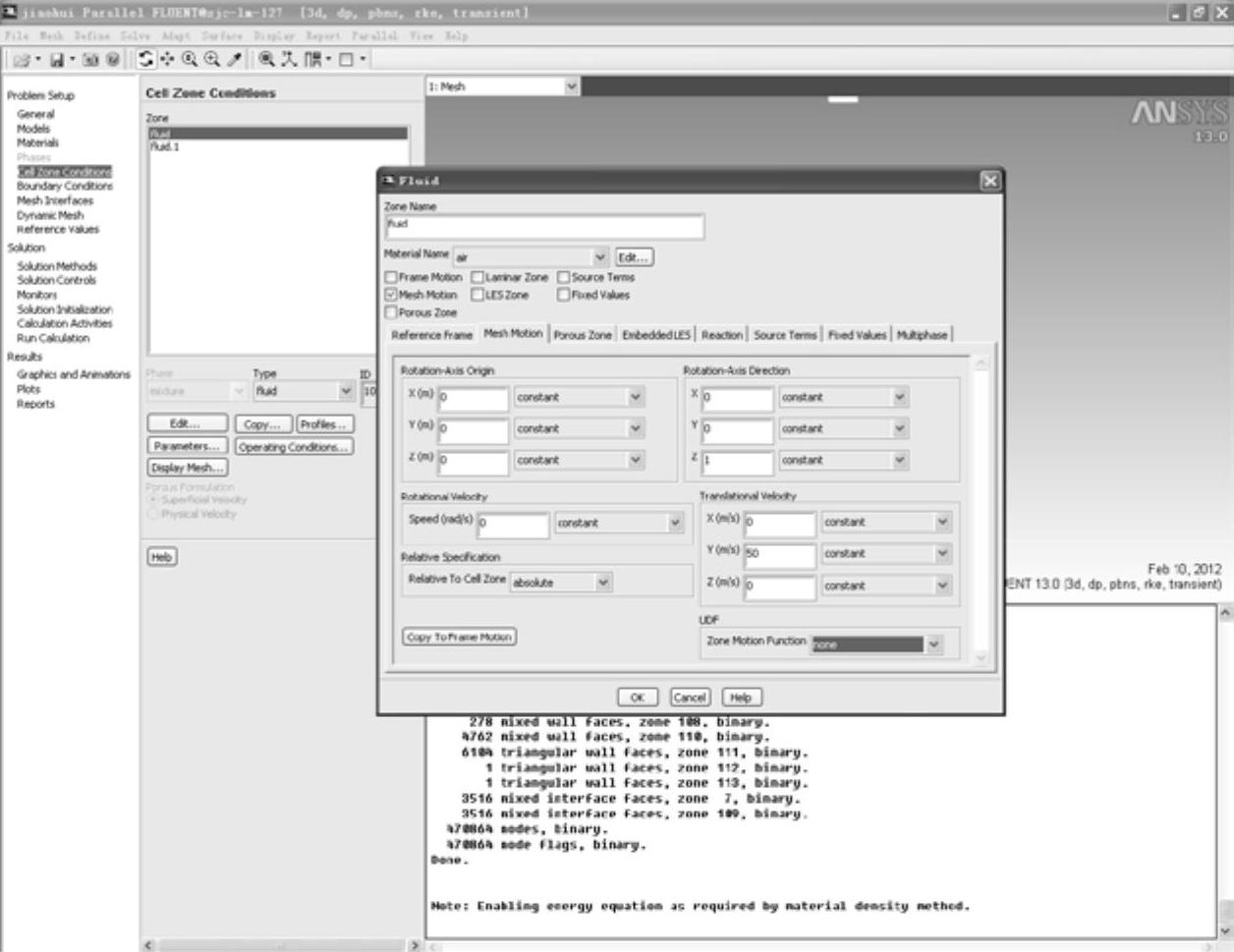The height and width of the screenshot is (952, 1234).
Task: Switch to the Reference Frame tab
Action: (x=431, y=335)
